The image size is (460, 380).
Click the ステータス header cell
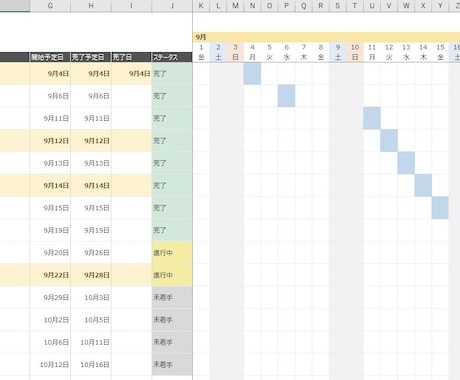click(172, 57)
